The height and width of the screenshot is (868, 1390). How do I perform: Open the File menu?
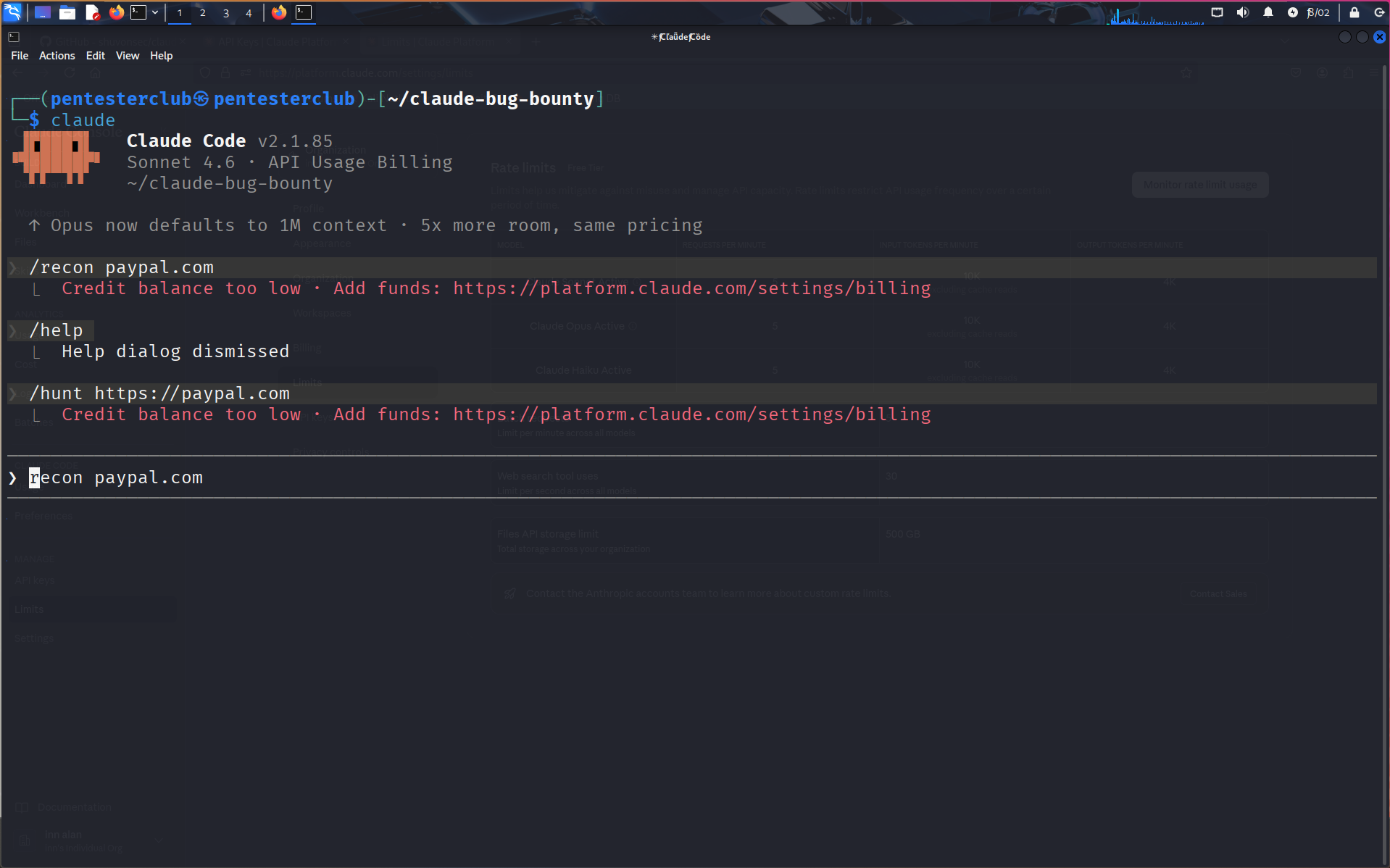[x=20, y=56]
